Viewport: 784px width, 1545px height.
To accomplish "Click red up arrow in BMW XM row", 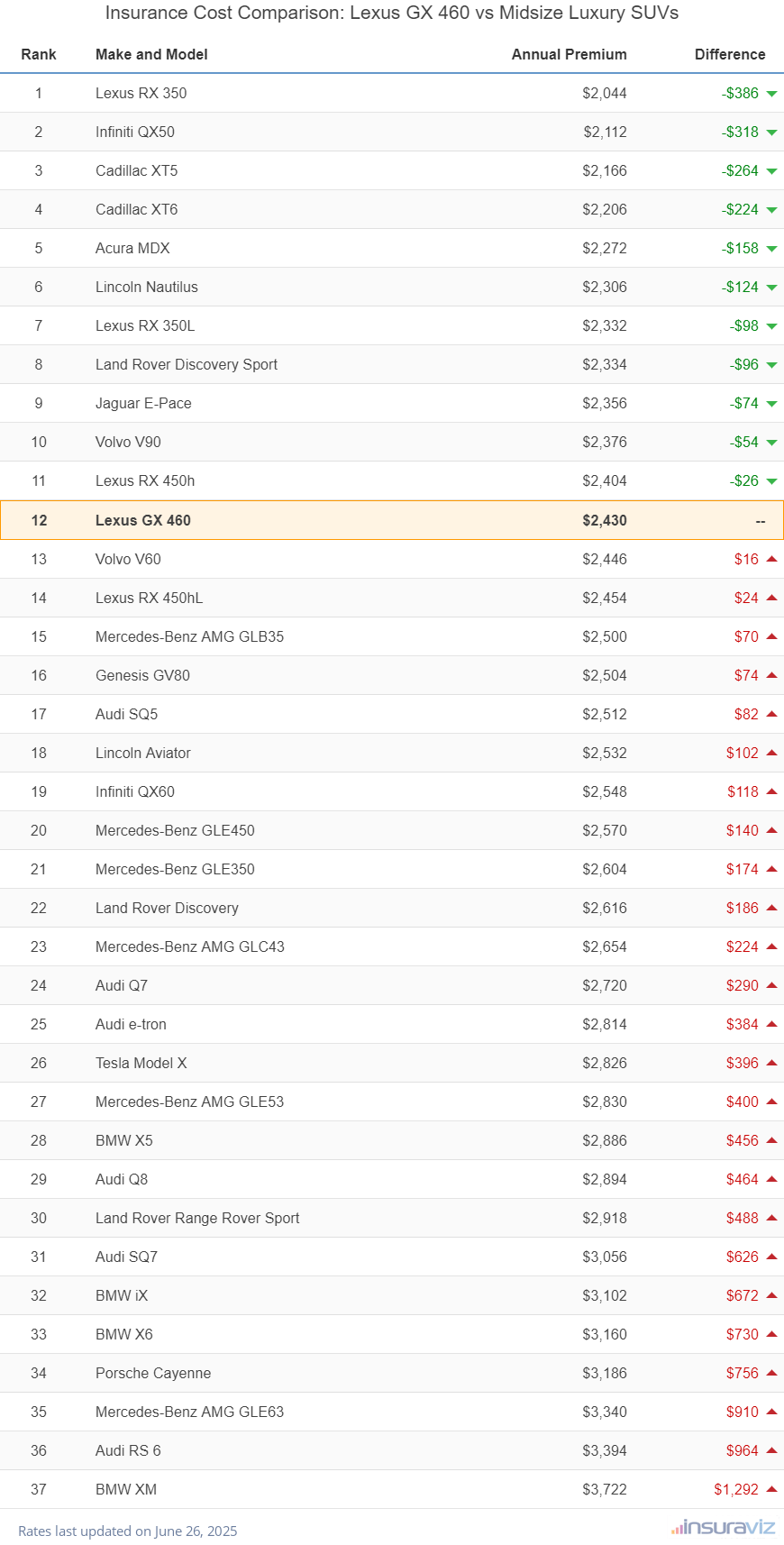I will tap(771, 1489).
